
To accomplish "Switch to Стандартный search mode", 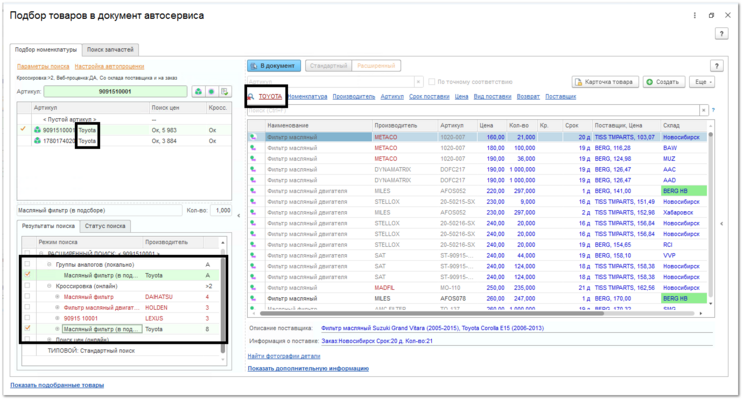I will [x=328, y=66].
